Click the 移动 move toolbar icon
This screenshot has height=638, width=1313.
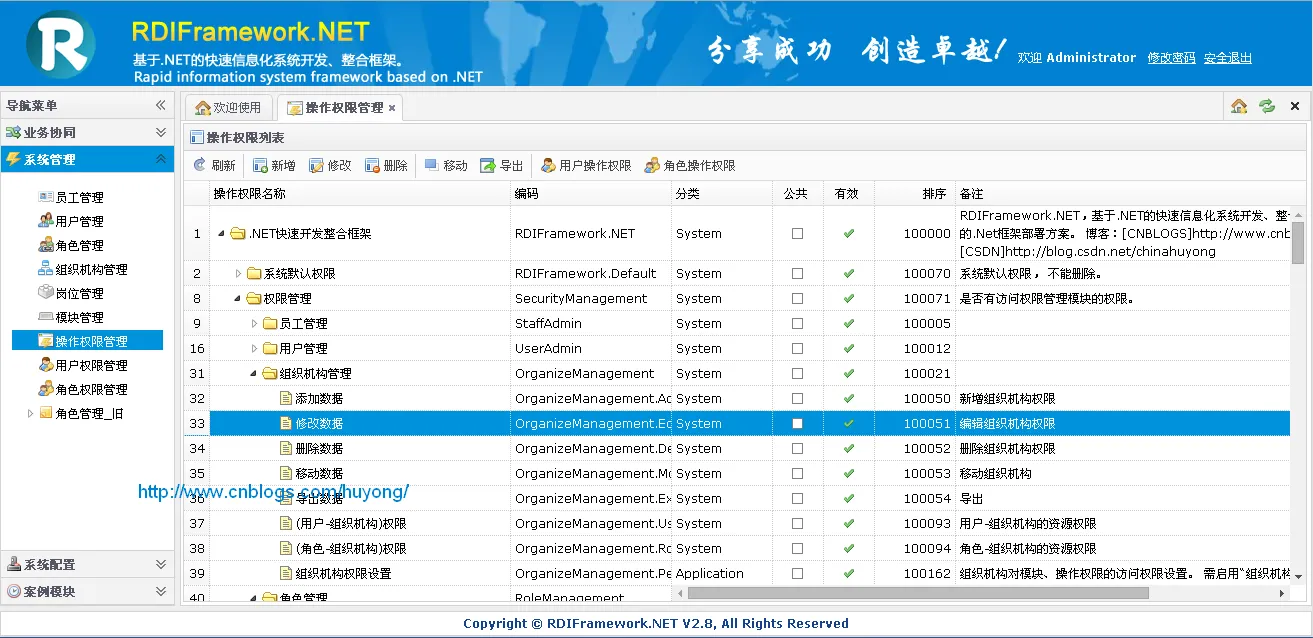click(x=432, y=165)
